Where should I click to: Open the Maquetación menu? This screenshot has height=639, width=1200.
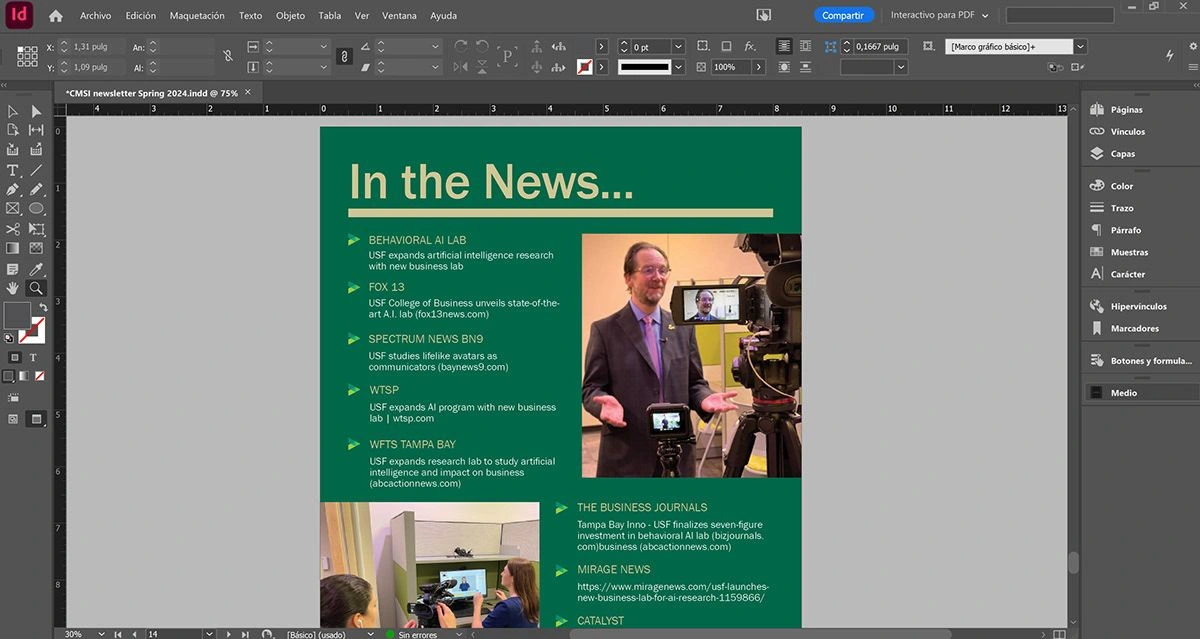197,16
